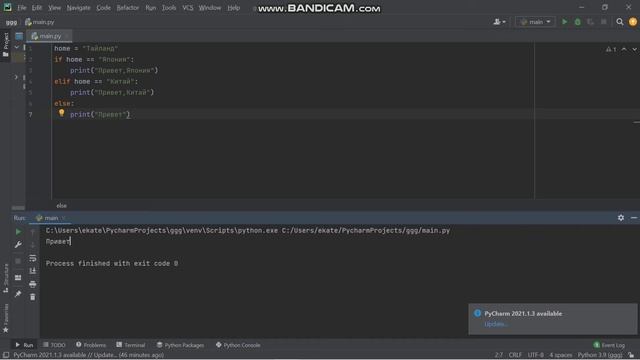Print the console output with the printer icon
640x360 pixels.
point(33,284)
